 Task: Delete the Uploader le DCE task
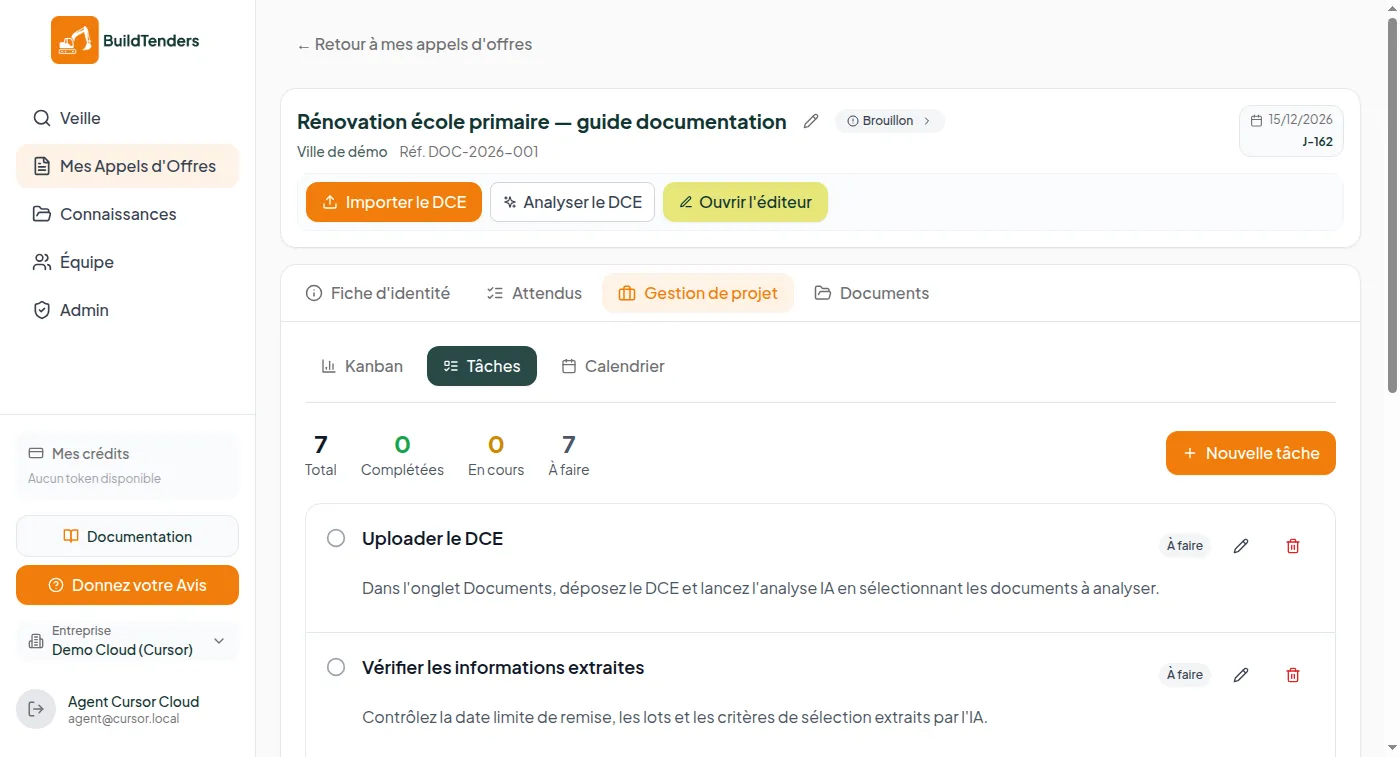[x=1293, y=546]
